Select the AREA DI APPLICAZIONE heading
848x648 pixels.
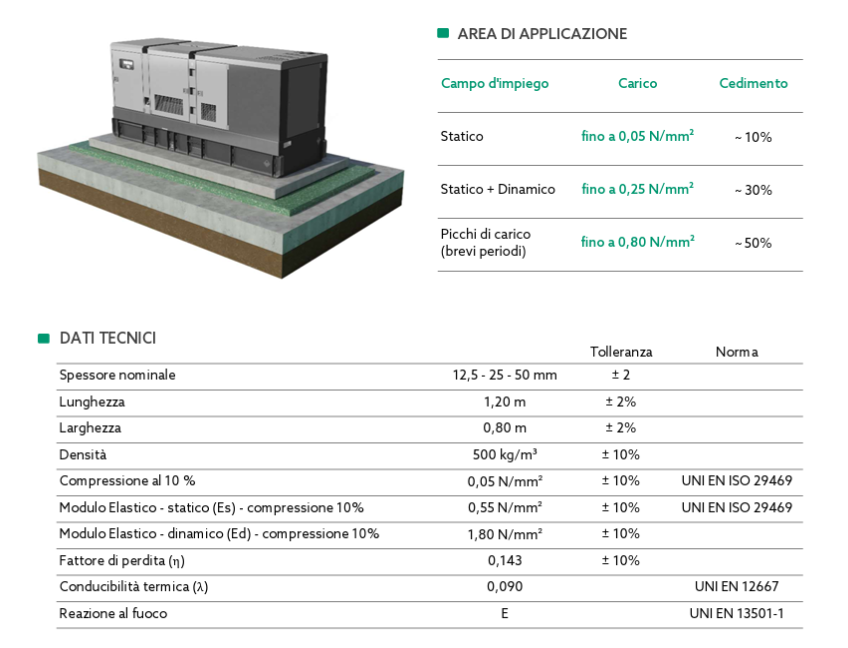pos(542,34)
